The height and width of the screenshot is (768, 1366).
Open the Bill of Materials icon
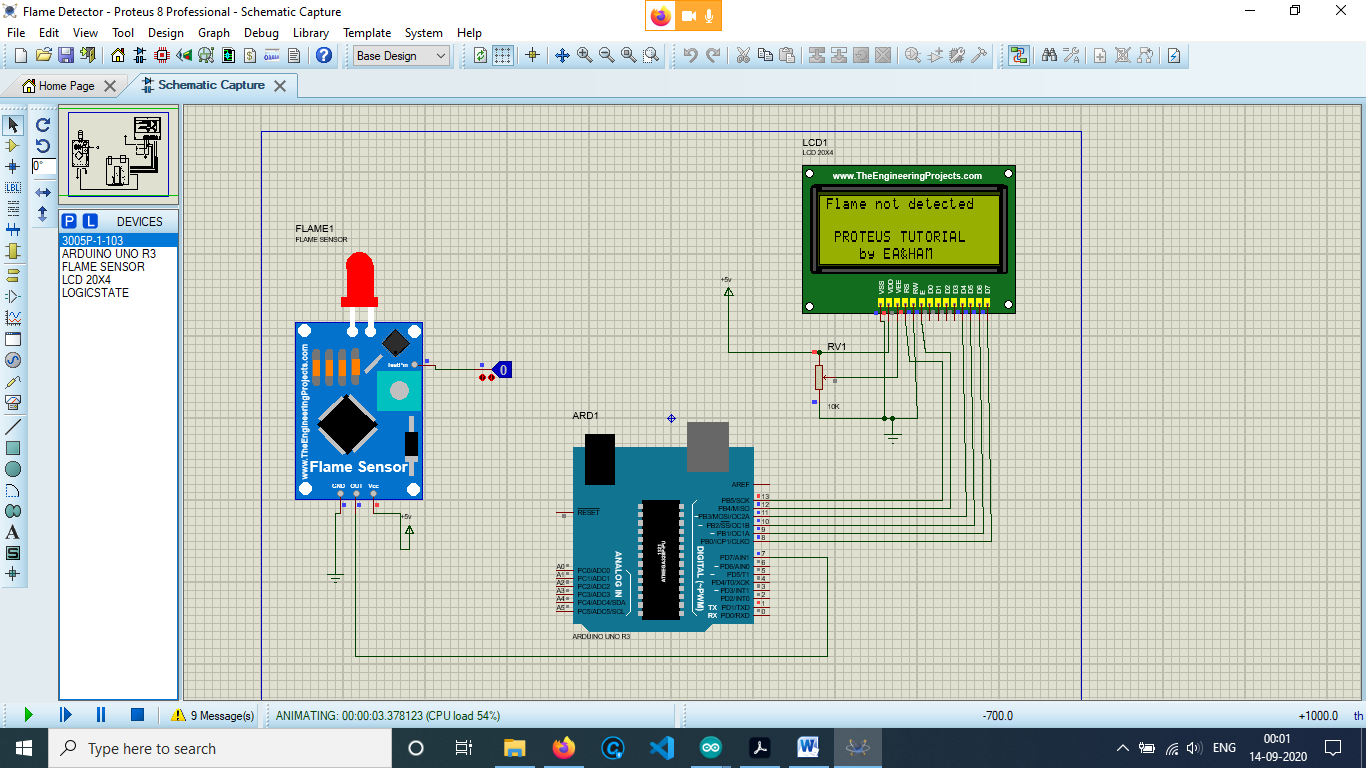tap(250, 55)
